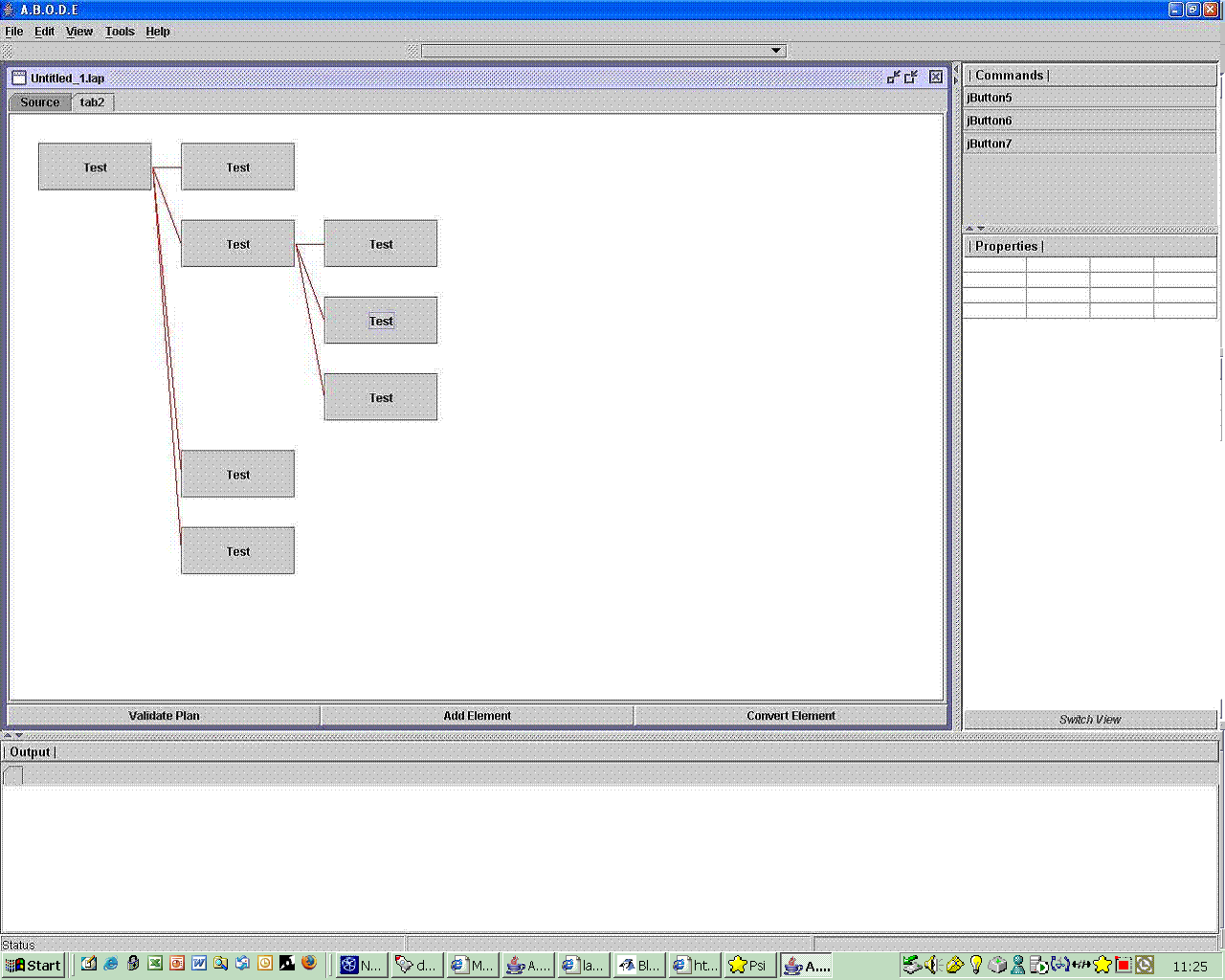Click the volume speaker icon in system tray
The image size is (1225, 980).
point(932,965)
